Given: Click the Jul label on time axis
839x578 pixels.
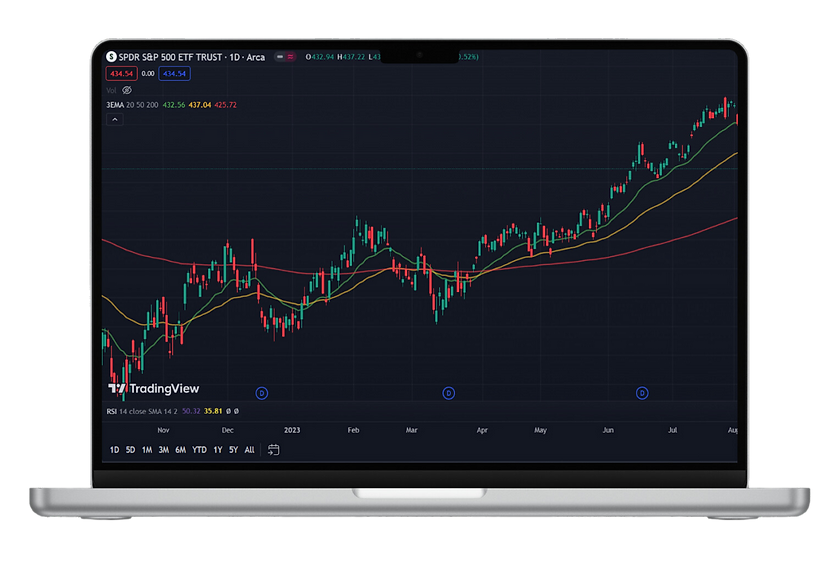Looking at the screenshot, I should [673, 430].
